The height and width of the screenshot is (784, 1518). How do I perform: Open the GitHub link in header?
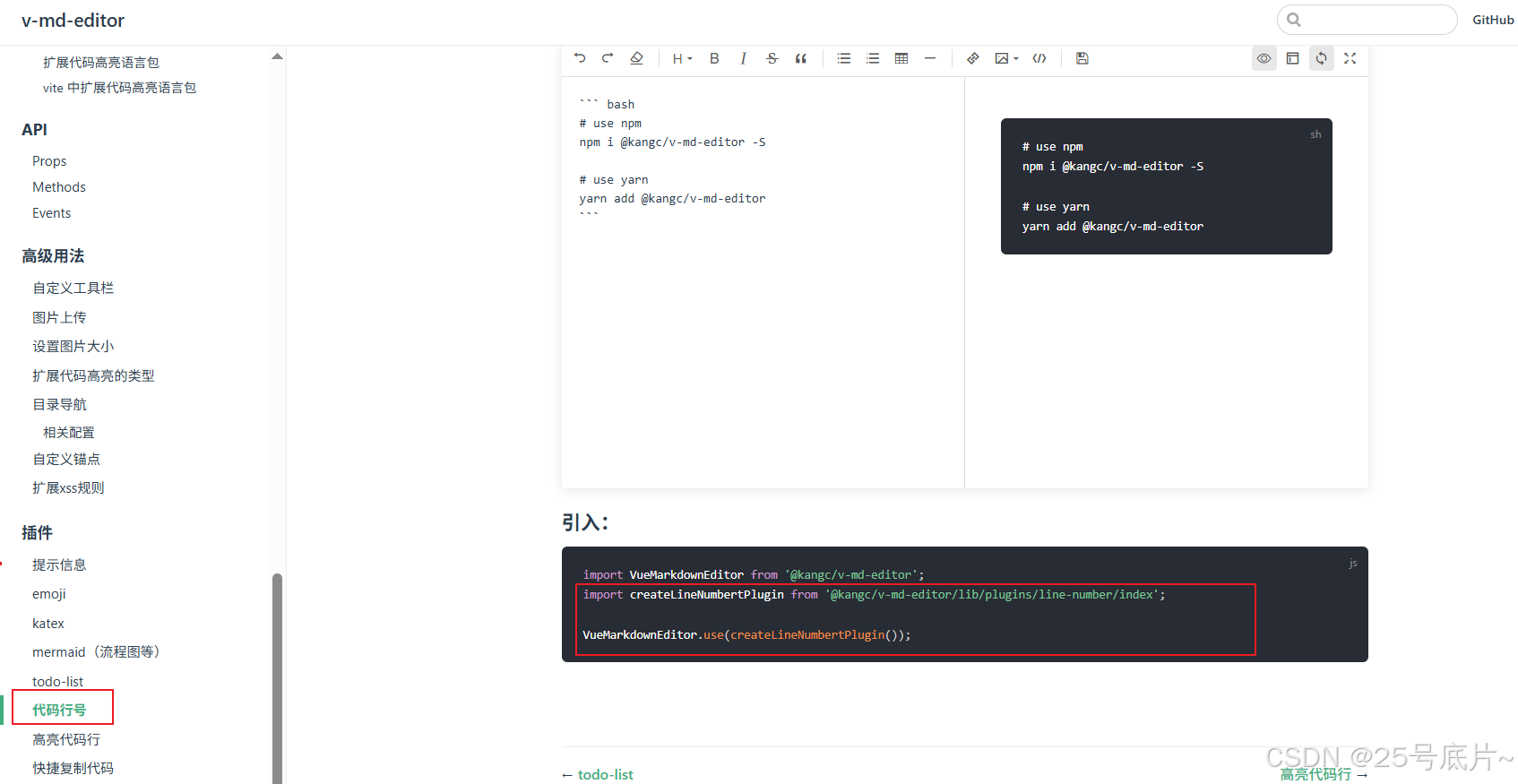pyautogui.click(x=1493, y=20)
